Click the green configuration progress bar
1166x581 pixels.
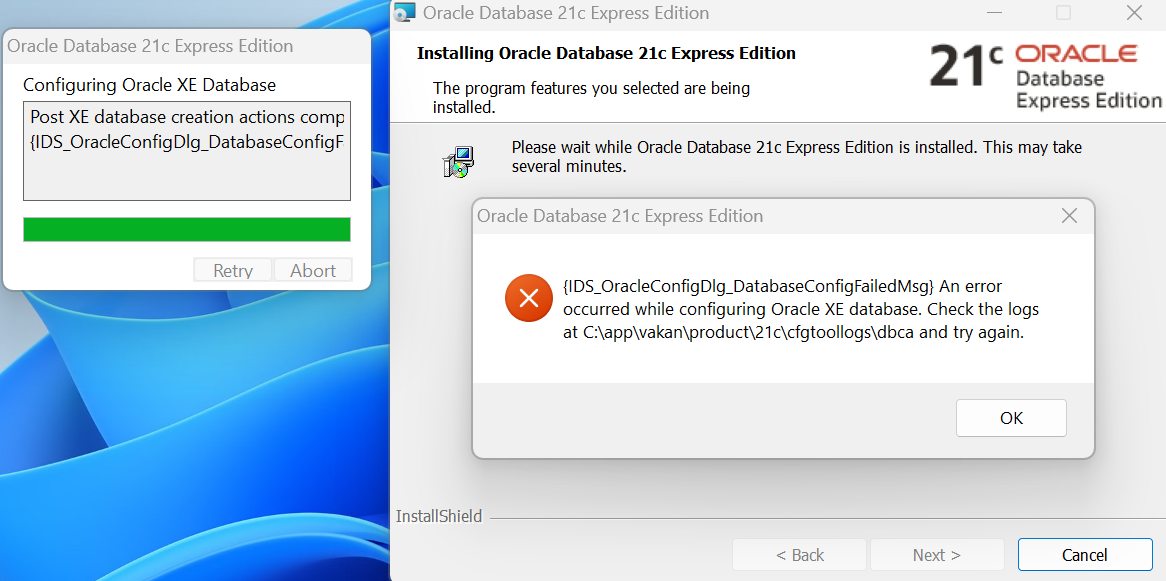pyautogui.click(x=187, y=230)
